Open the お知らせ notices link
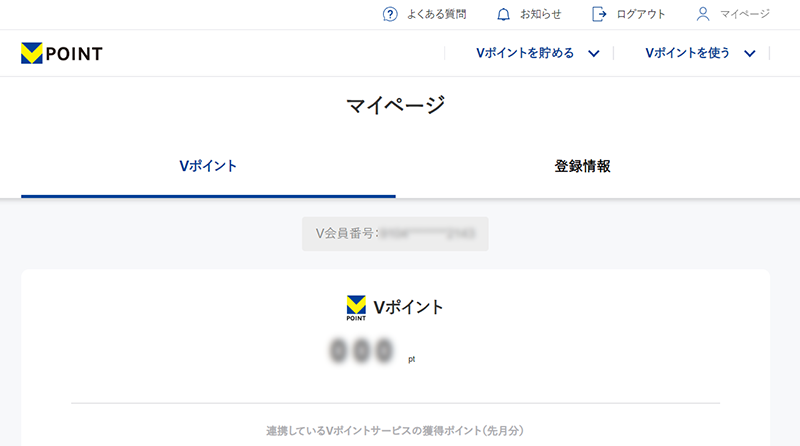 coord(540,14)
